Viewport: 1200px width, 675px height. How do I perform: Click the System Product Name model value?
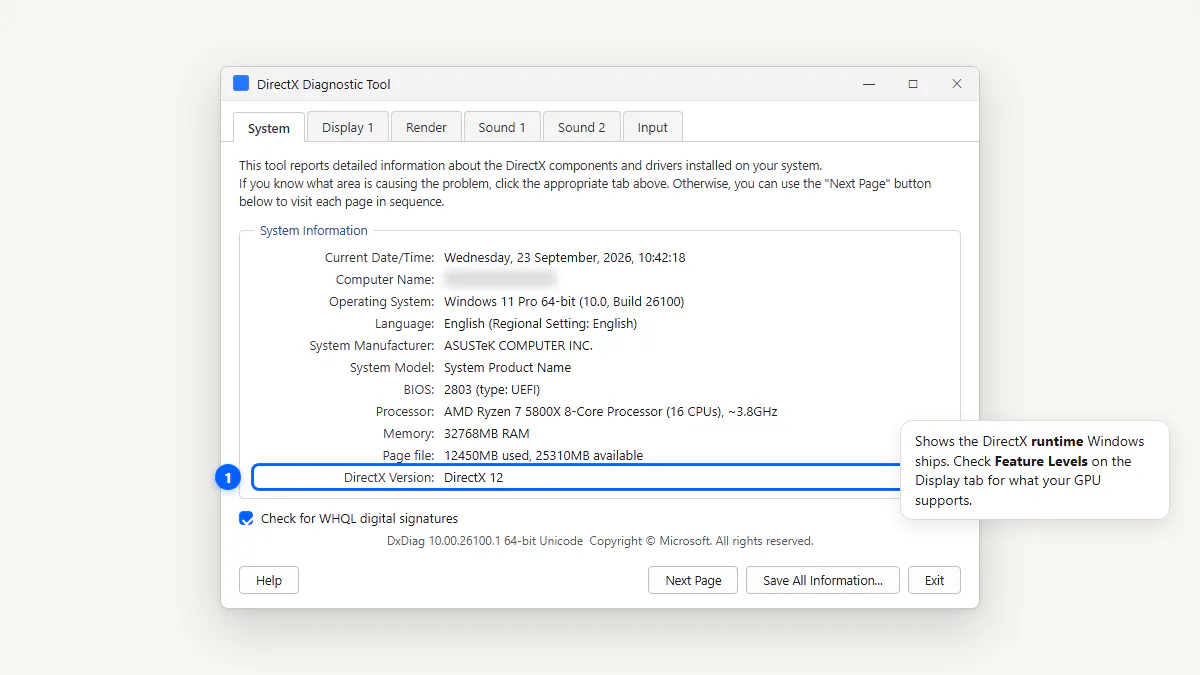(507, 367)
